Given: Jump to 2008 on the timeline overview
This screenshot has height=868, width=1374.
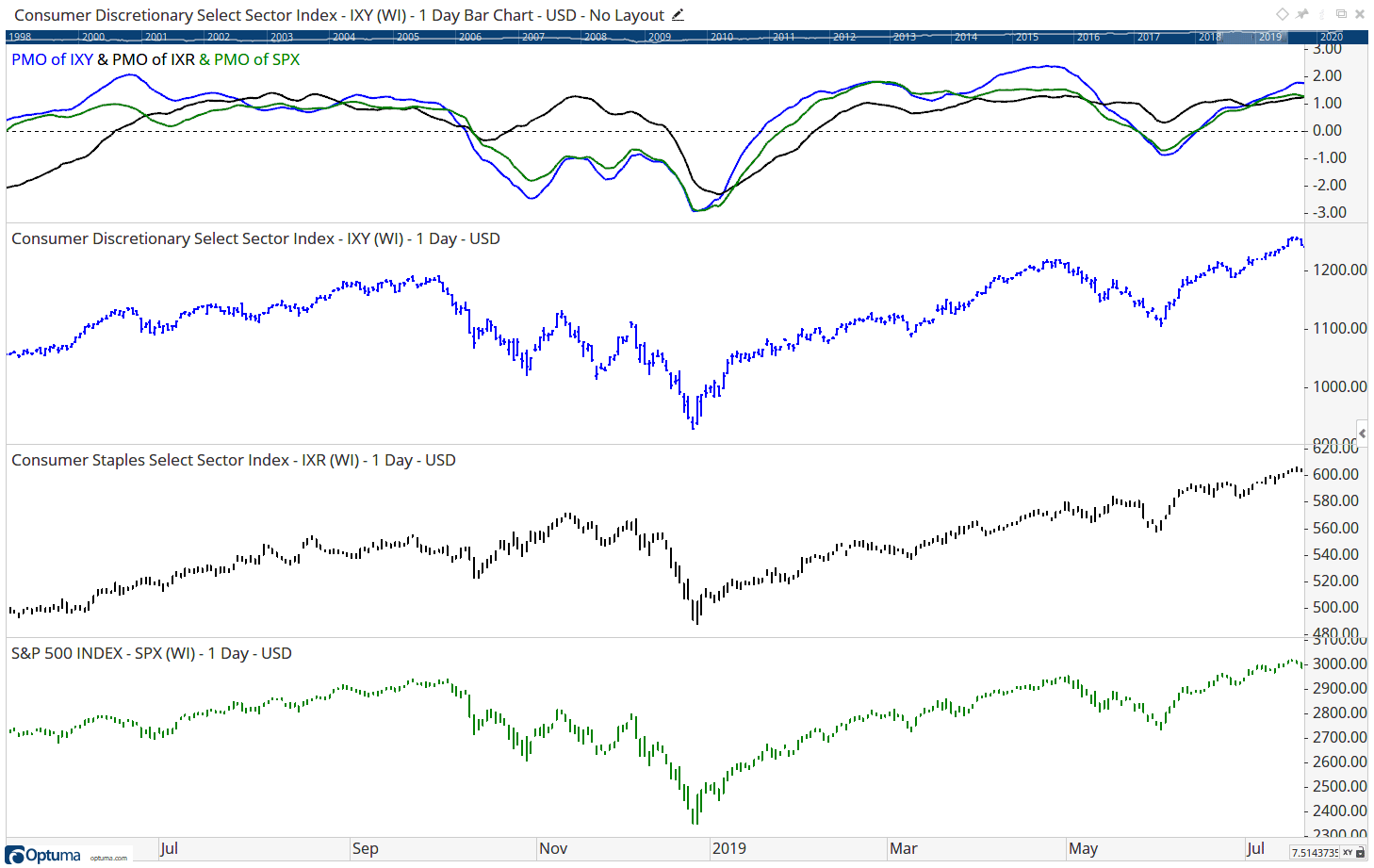Looking at the screenshot, I should (x=596, y=37).
